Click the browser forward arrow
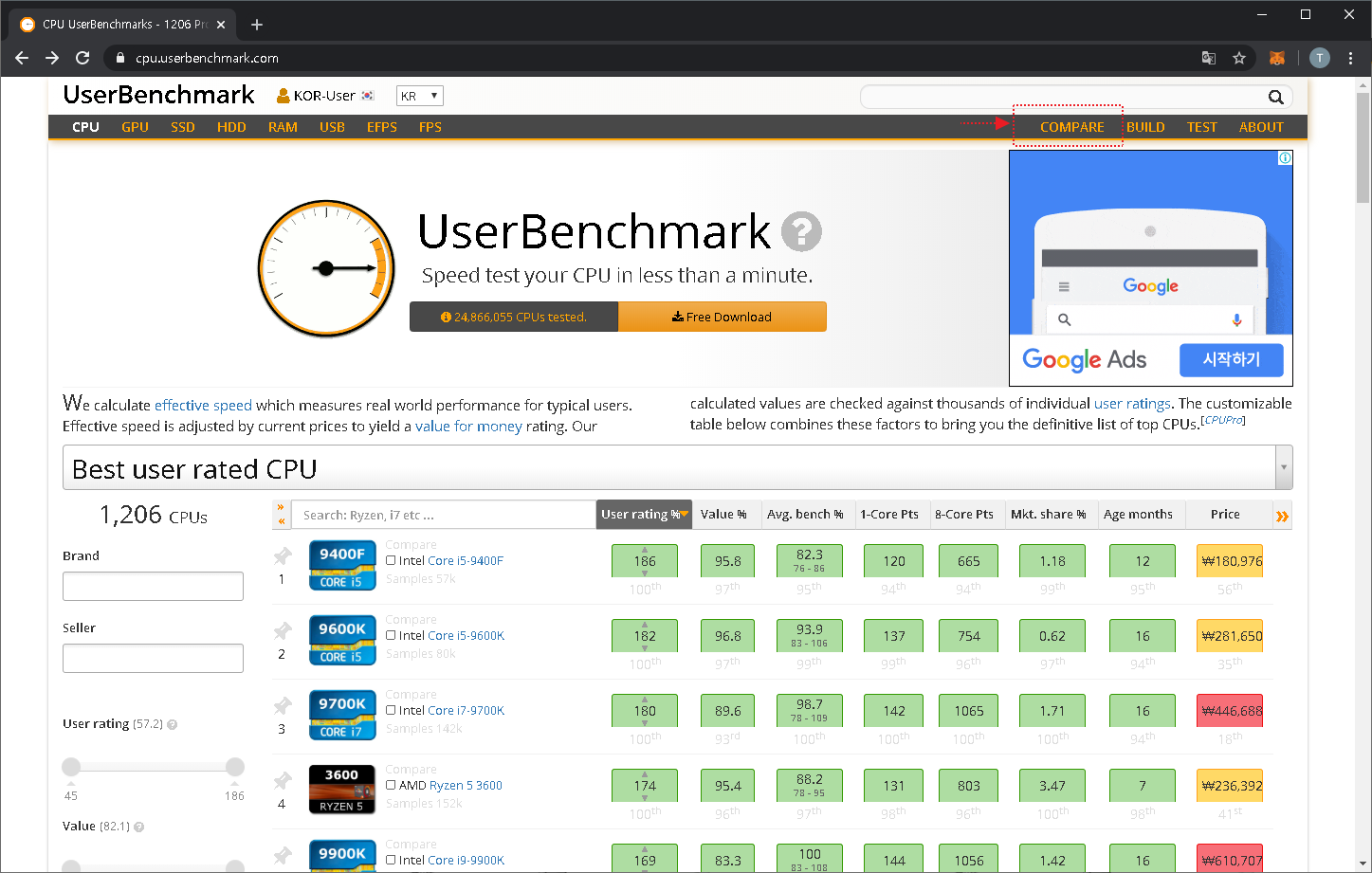Image resolution: width=1372 pixels, height=873 pixels. tap(52, 58)
